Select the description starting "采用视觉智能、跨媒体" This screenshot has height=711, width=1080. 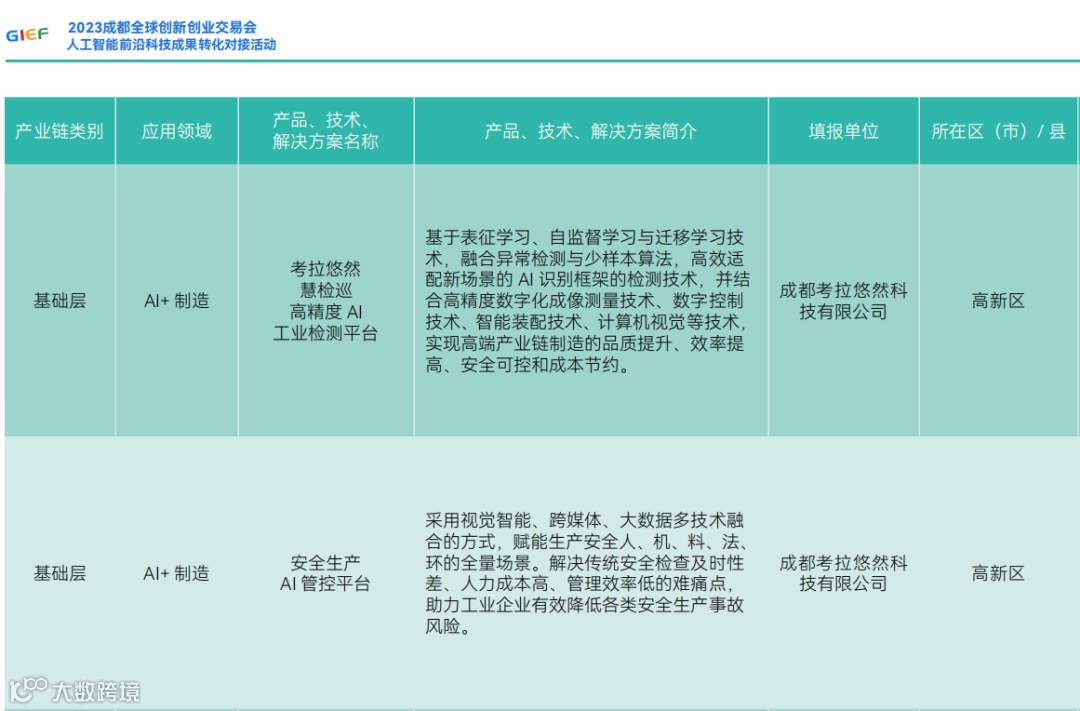click(x=586, y=573)
